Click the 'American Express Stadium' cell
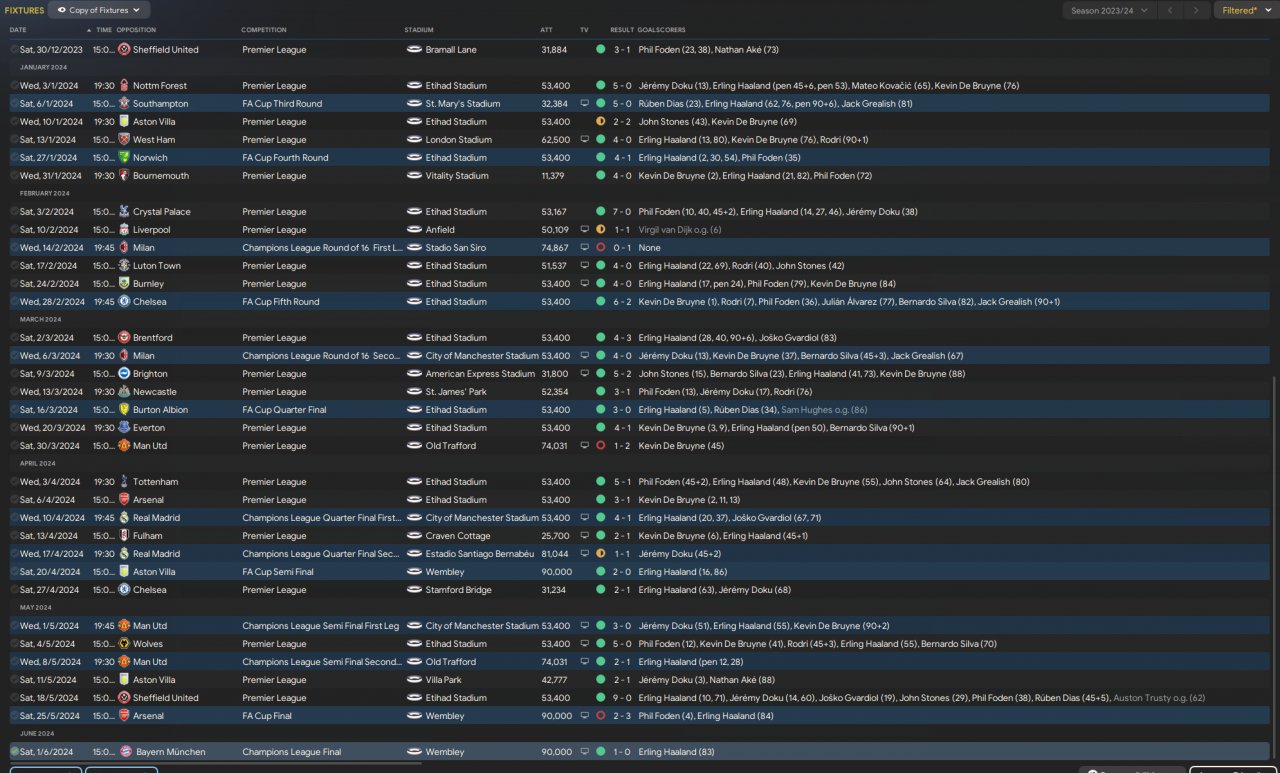The height and width of the screenshot is (773, 1280). [x=480, y=374]
